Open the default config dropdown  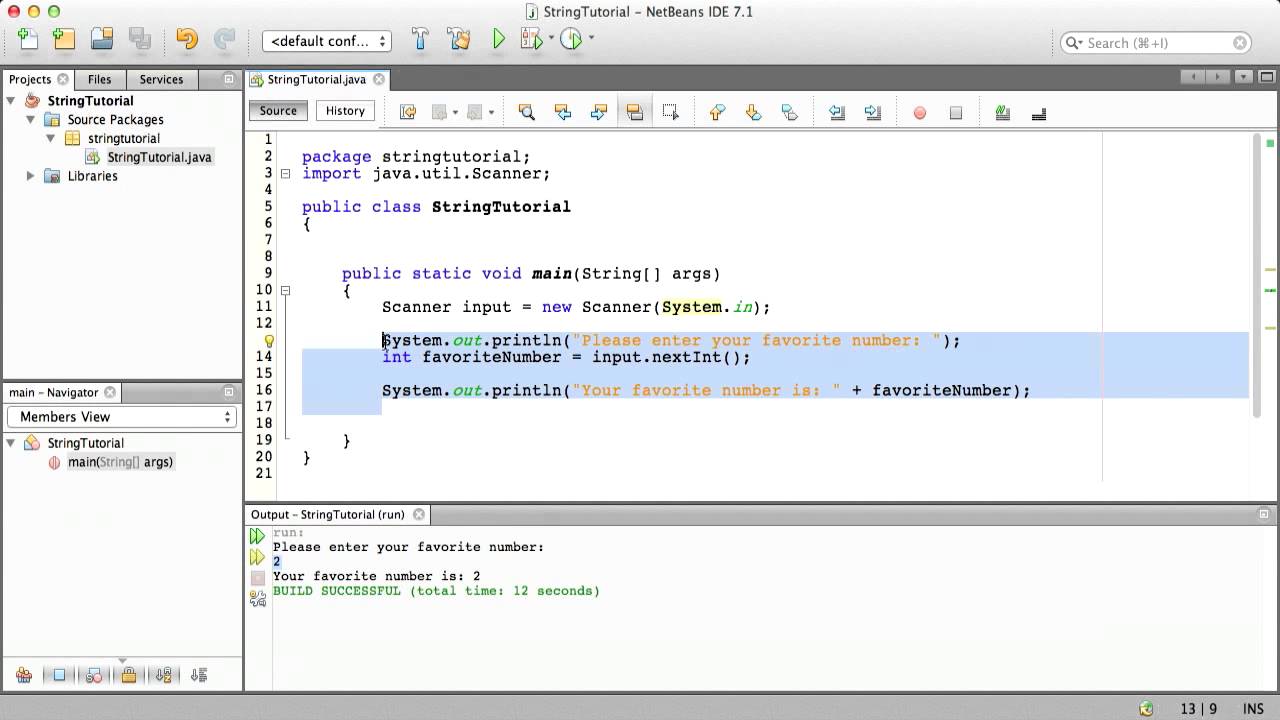coord(326,41)
